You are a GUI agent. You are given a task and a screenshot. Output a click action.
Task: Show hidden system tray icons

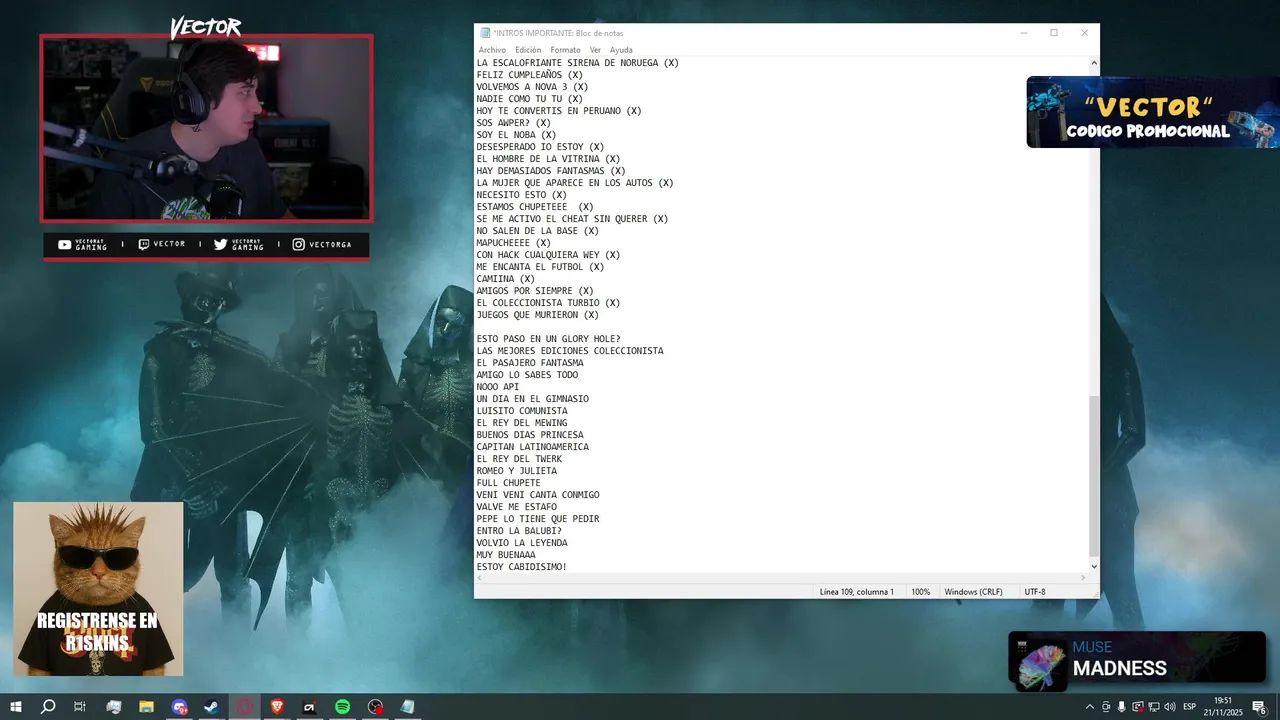tap(1090, 707)
